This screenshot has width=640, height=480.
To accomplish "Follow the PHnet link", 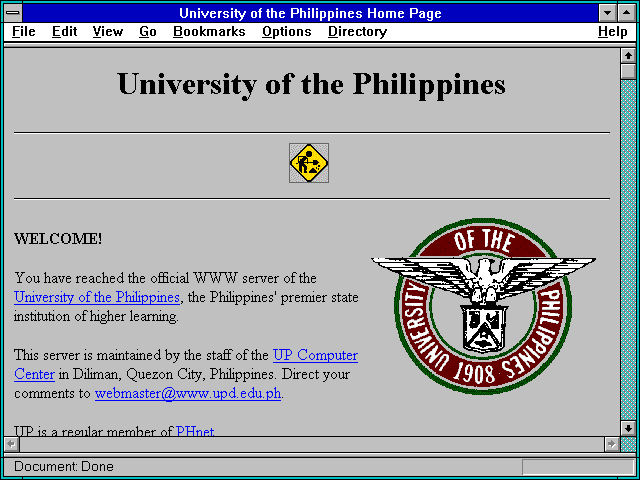I will (x=195, y=431).
